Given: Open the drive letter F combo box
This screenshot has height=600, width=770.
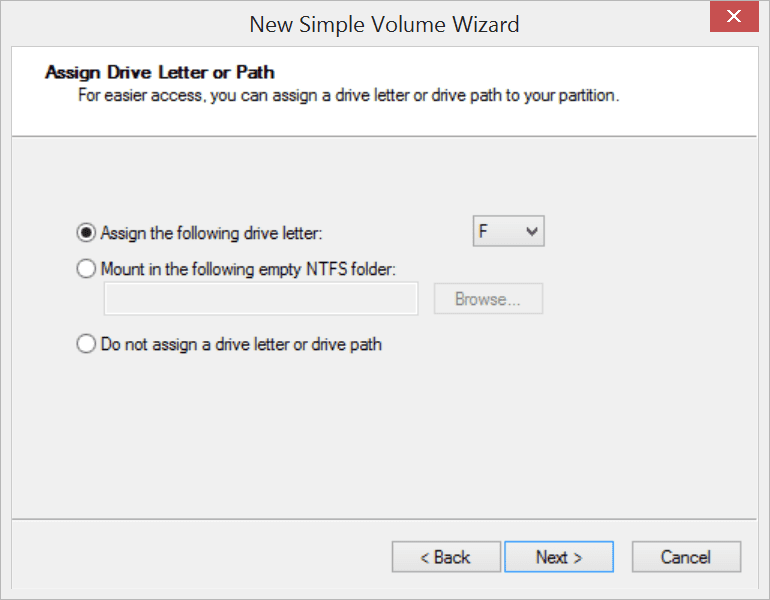Looking at the screenshot, I should click(508, 231).
